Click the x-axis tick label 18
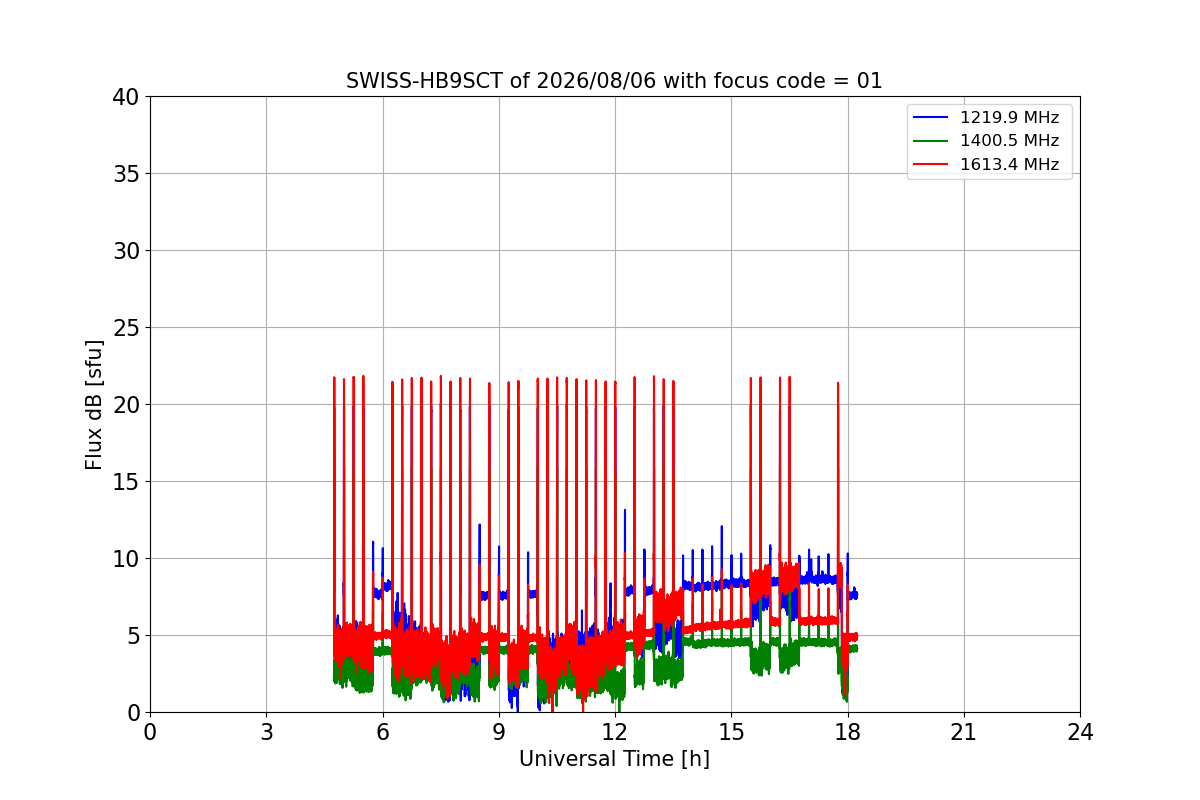The image size is (1200, 800). (847, 733)
